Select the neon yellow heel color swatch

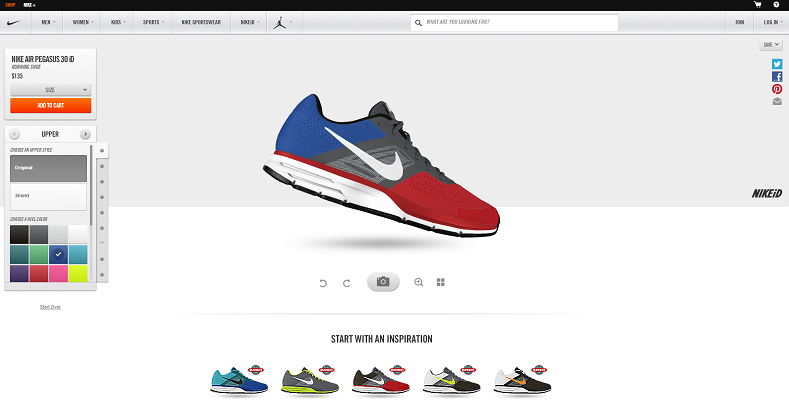[78, 273]
